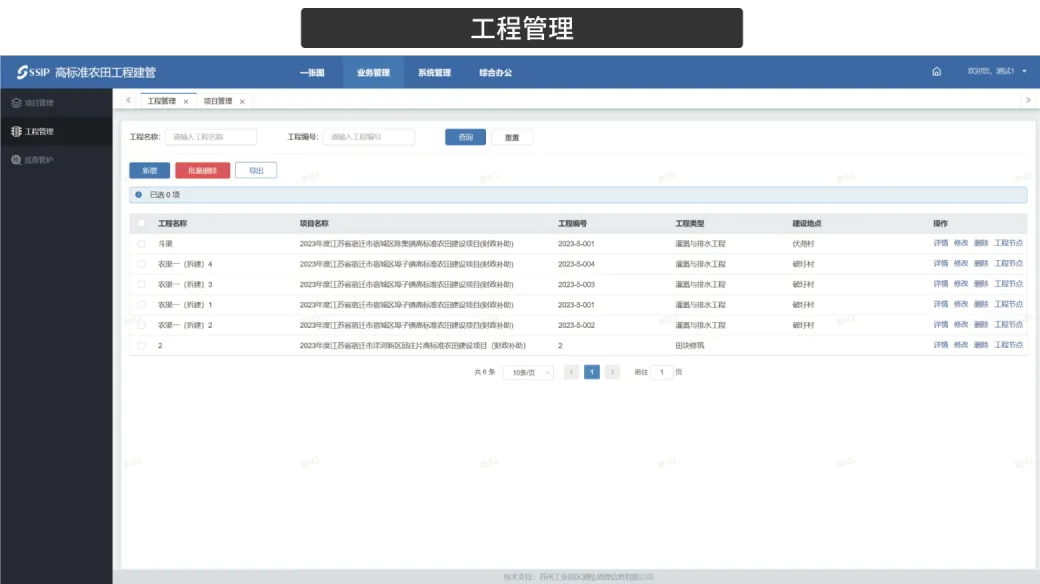Viewport: 1040px width, 584px height.
Task: Toggle the select-all checkbox in table header
Action: coord(141,224)
